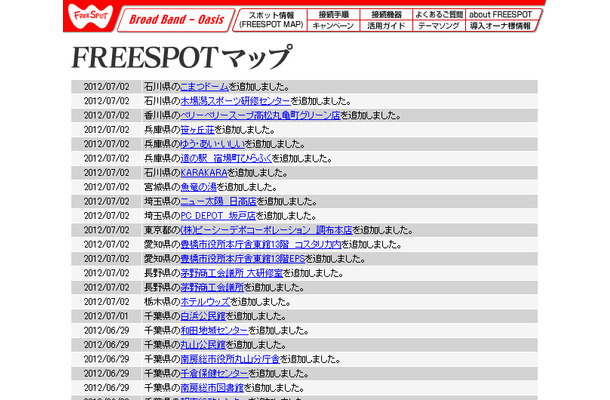Open the 茅野商工会議所 link in 長野県 row
This screenshot has height=400, width=610.
(x=212, y=288)
